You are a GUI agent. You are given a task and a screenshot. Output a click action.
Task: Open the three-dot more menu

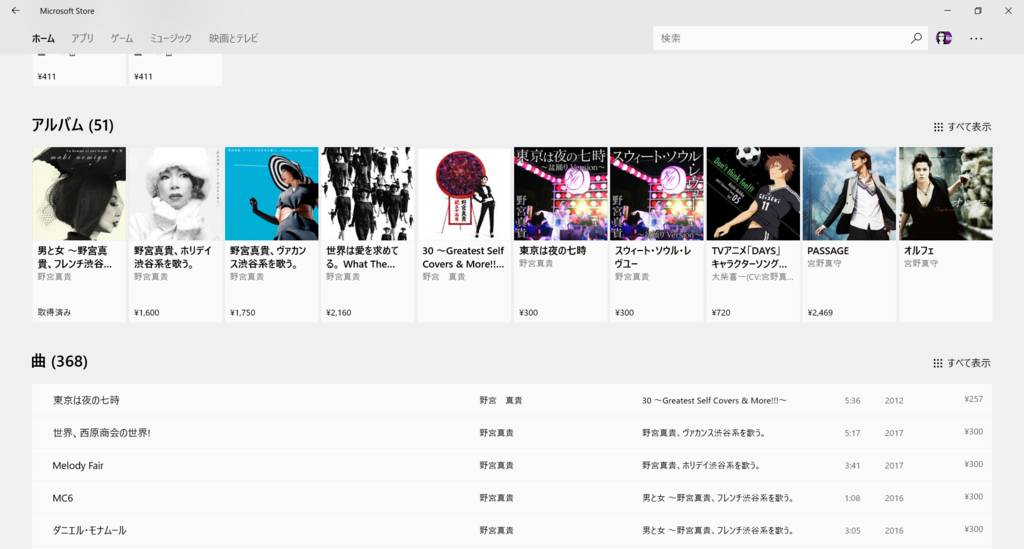pyautogui.click(x=976, y=39)
